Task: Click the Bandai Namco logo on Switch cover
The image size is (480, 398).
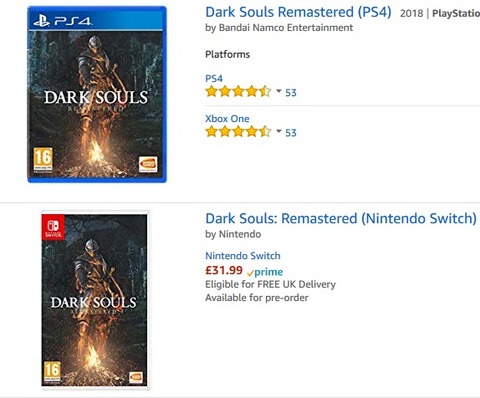Action: (x=136, y=378)
